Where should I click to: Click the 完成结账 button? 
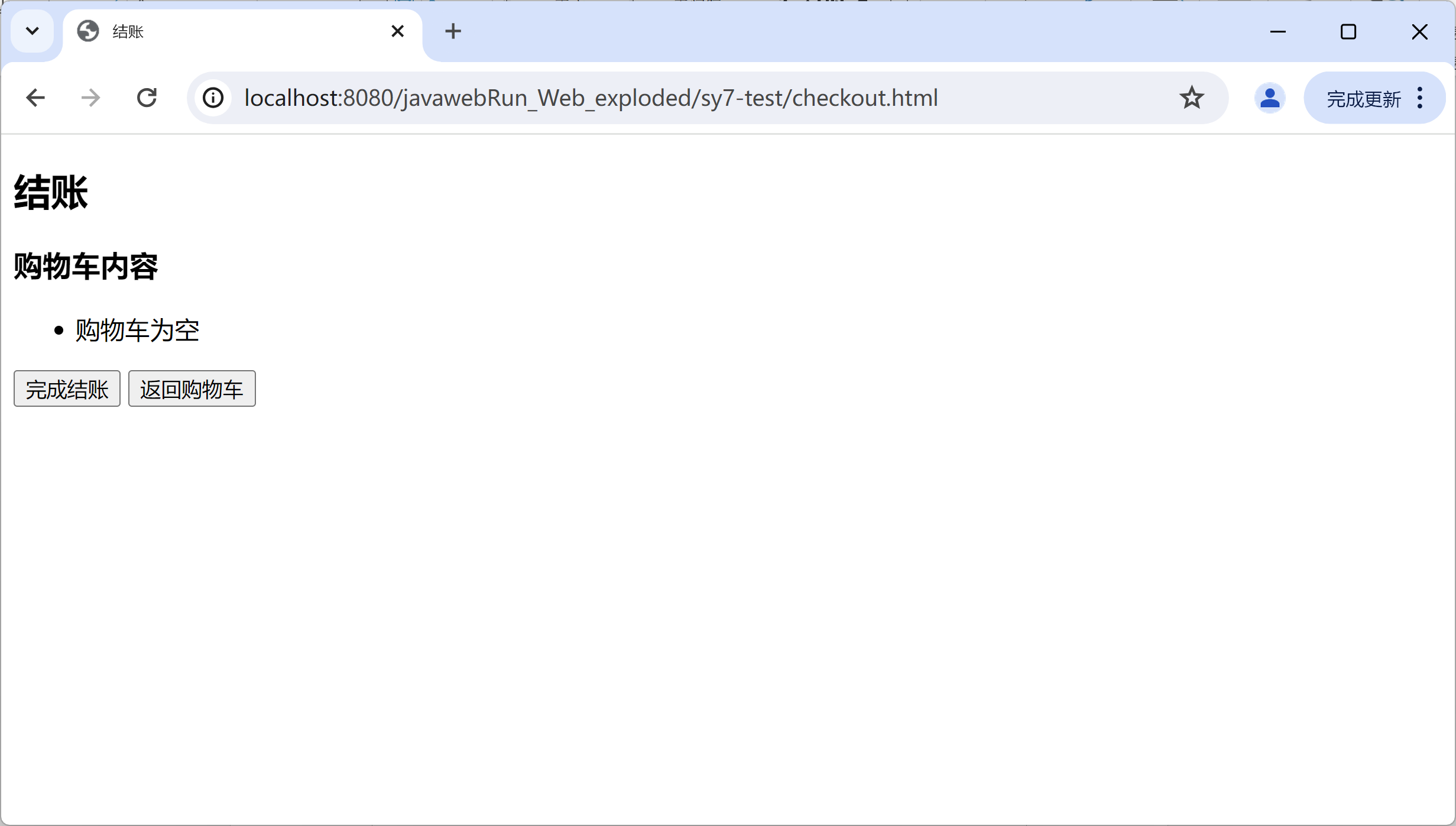pyautogui.click(x=67, y=389)
